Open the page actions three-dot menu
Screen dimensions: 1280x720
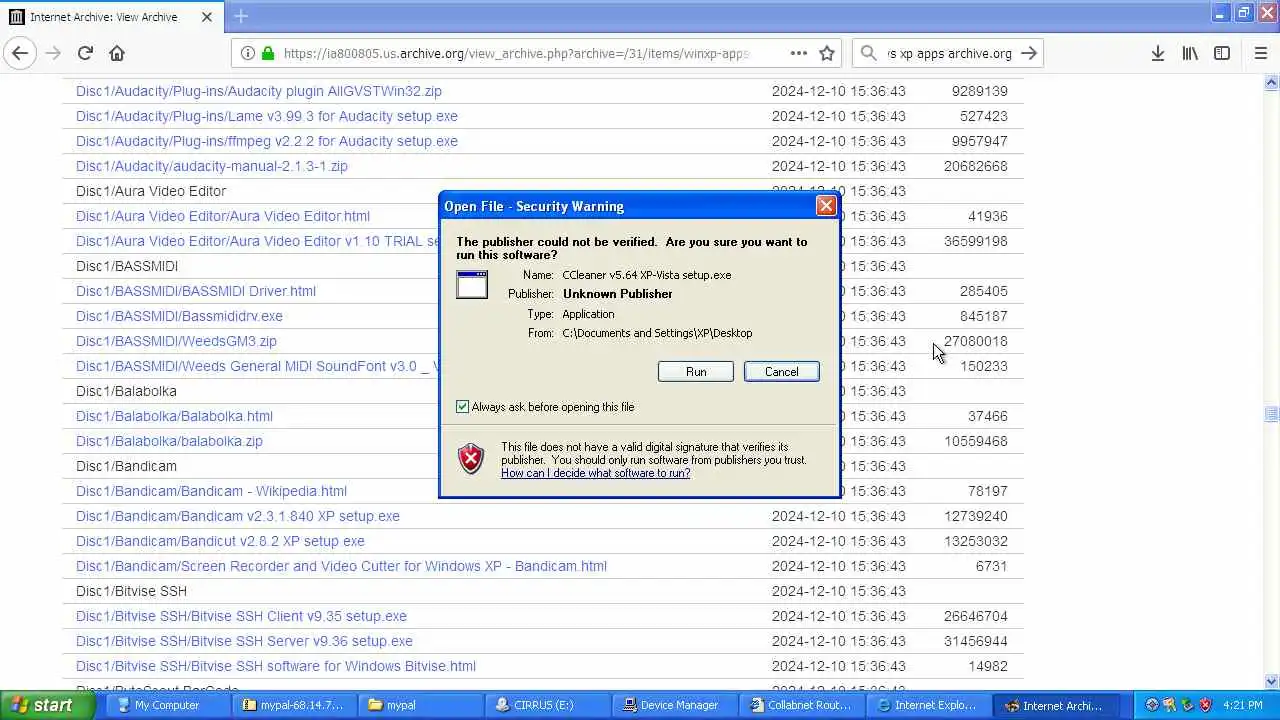[x=798, y=54]
